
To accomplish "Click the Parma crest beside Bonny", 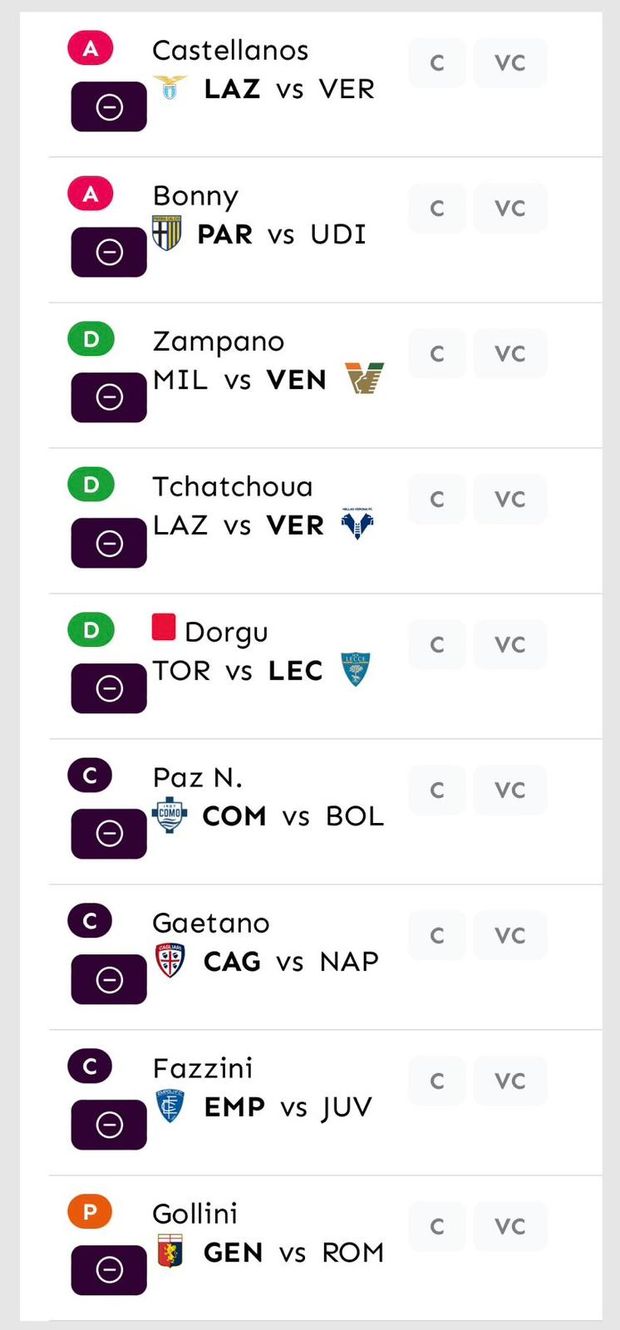I will coord(166,233).
